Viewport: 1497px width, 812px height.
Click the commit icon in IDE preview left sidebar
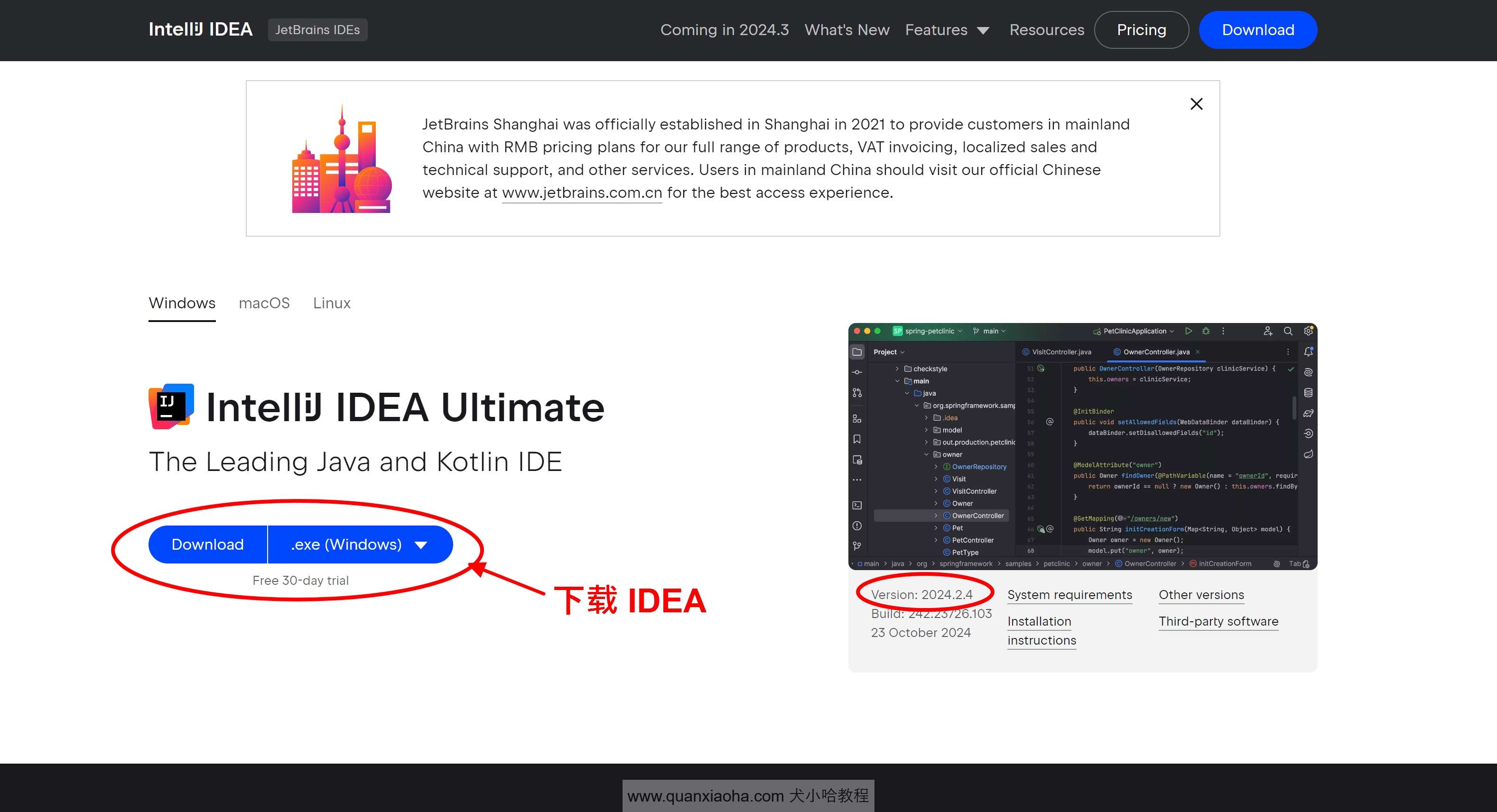coord(856,372)
